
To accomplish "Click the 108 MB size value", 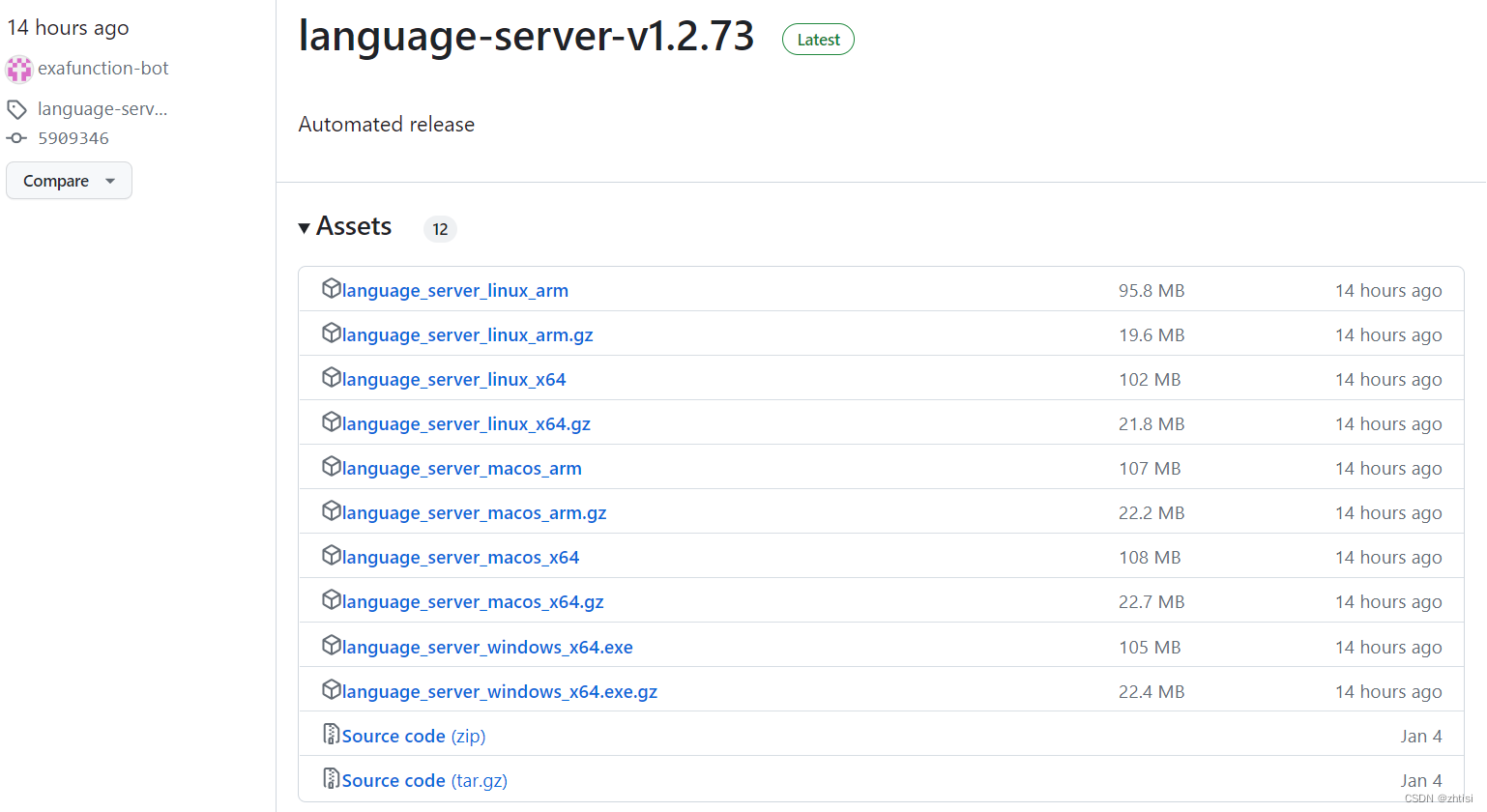I will pos(1150,558).
